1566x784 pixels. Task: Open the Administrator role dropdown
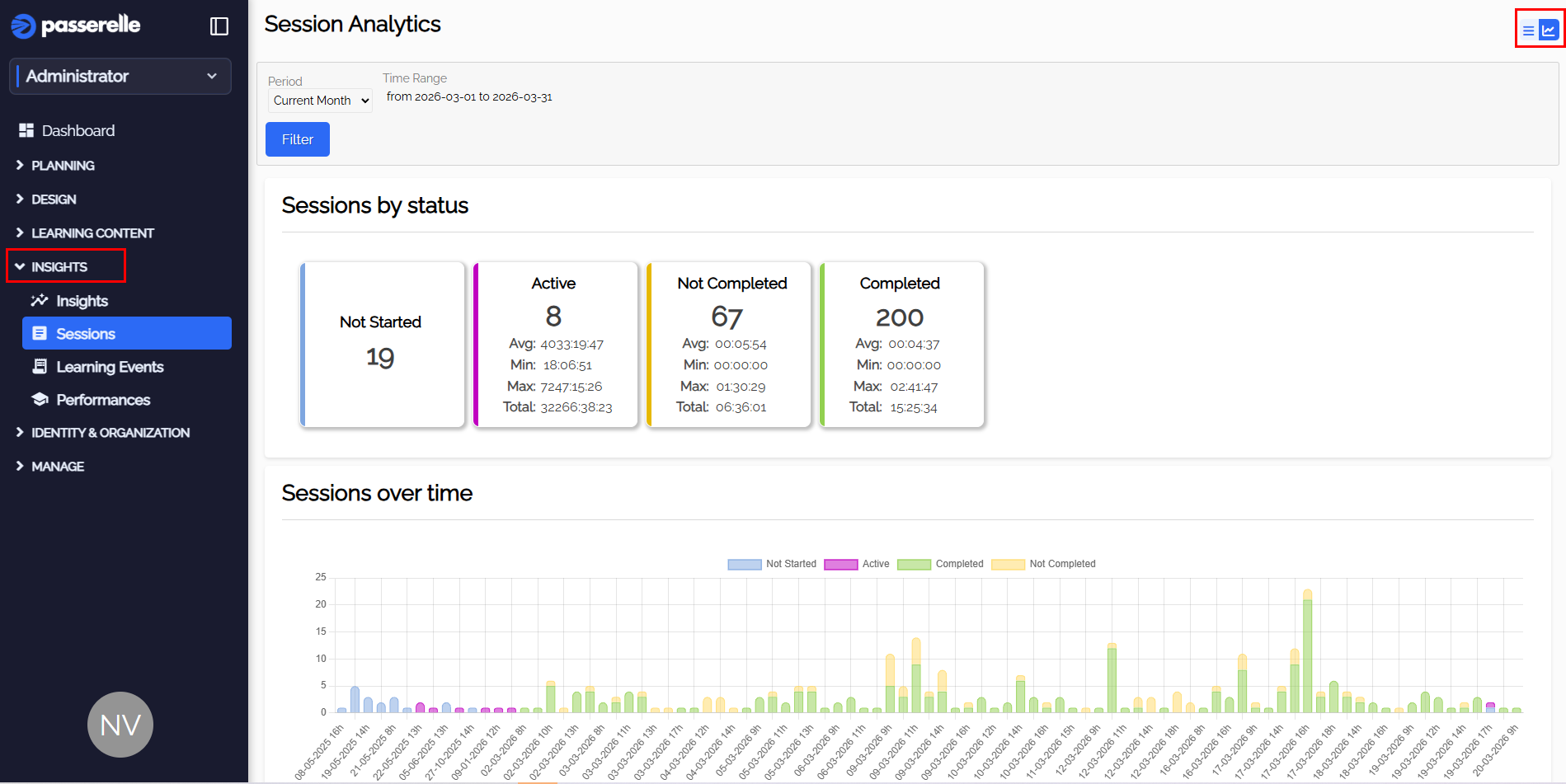click(120, 76)
